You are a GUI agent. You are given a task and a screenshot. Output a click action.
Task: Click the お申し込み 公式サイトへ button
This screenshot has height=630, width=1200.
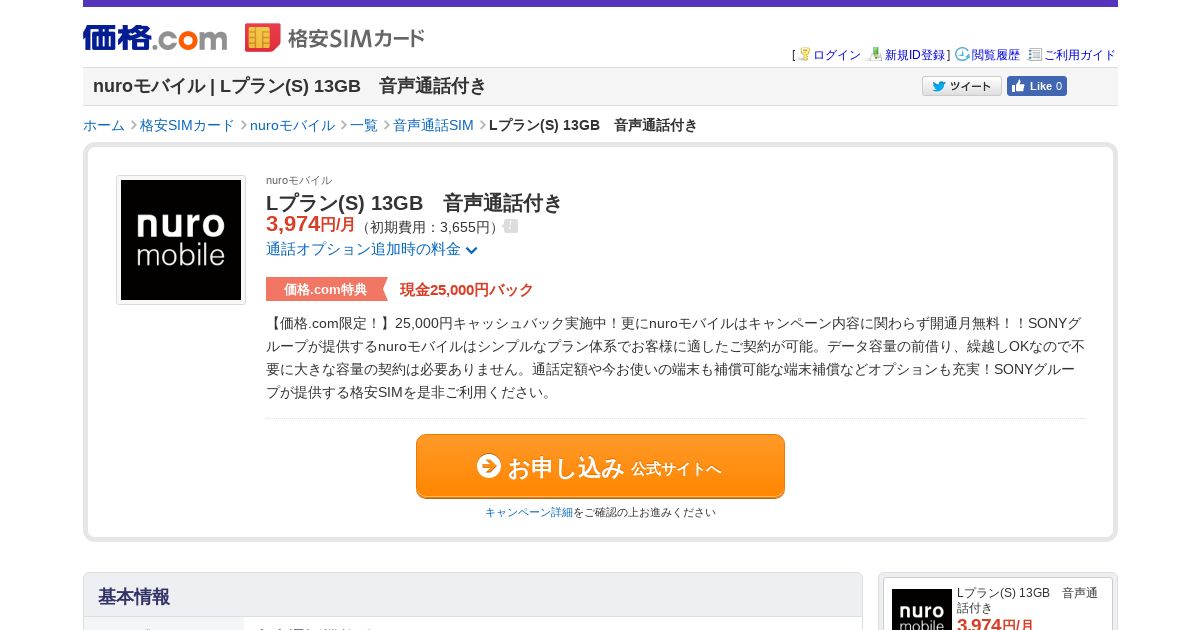600,466
